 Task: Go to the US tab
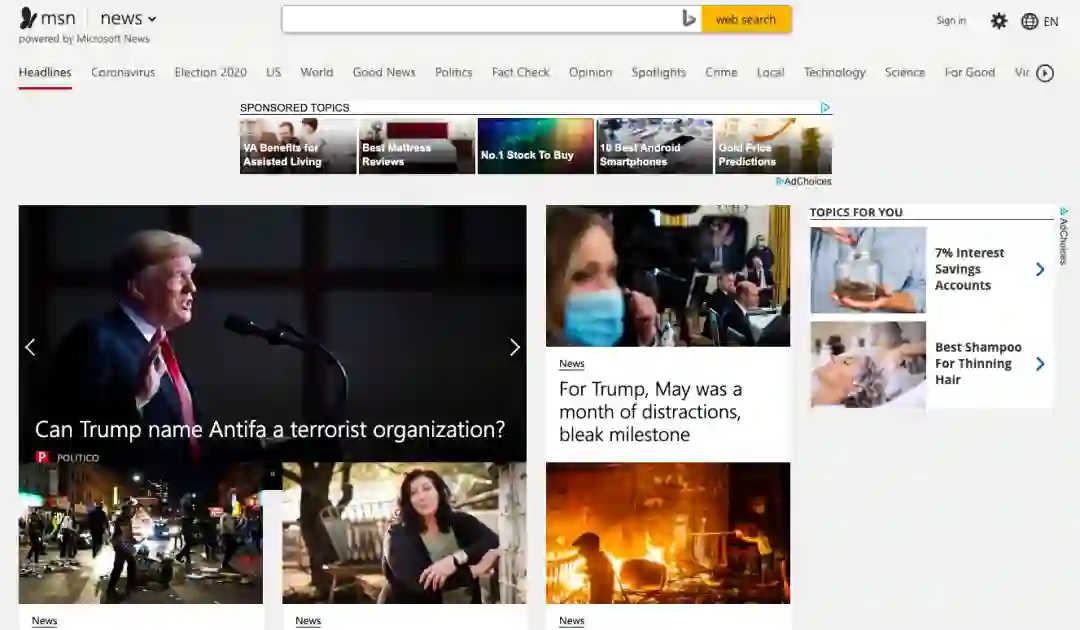(273, 72)
